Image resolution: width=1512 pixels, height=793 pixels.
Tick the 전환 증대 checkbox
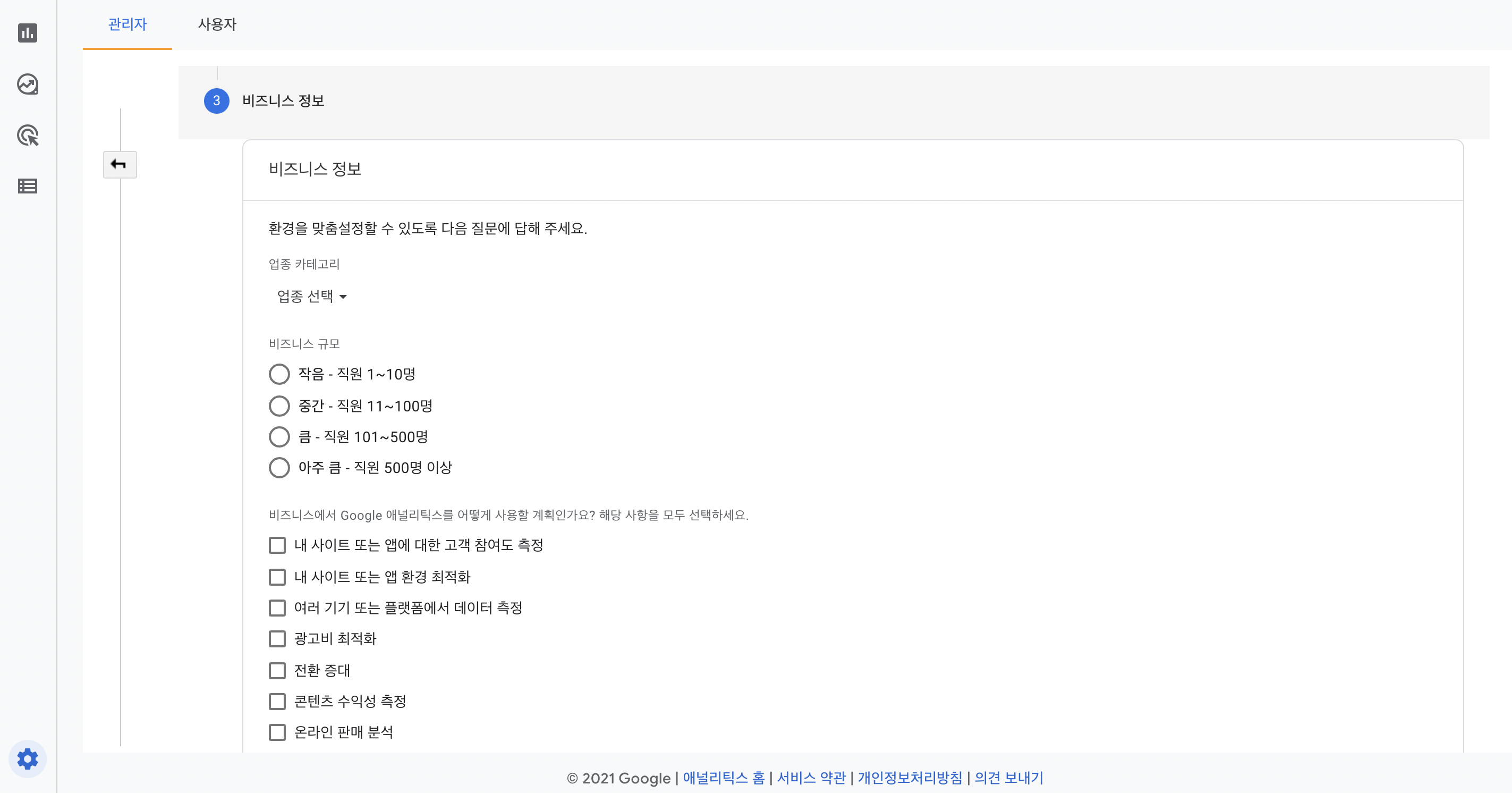pos(277,670)
